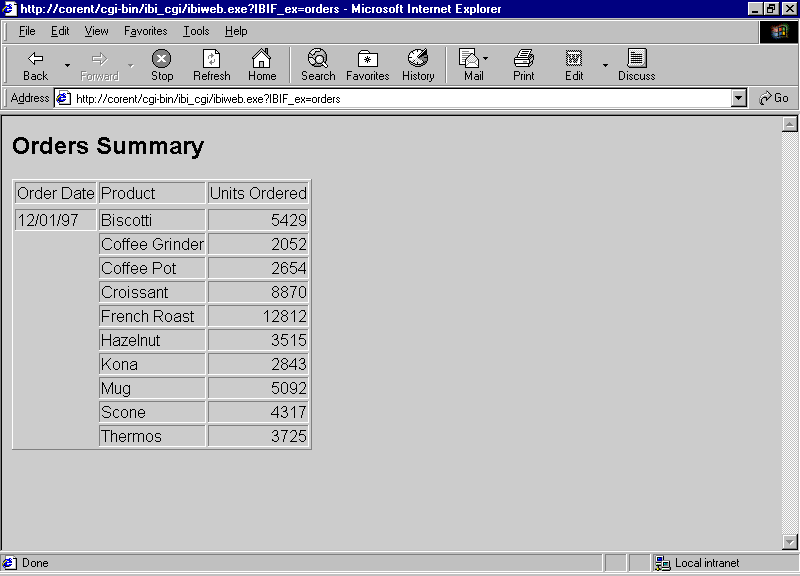
Task: Click the Address label text
Action: coord(30,98)
